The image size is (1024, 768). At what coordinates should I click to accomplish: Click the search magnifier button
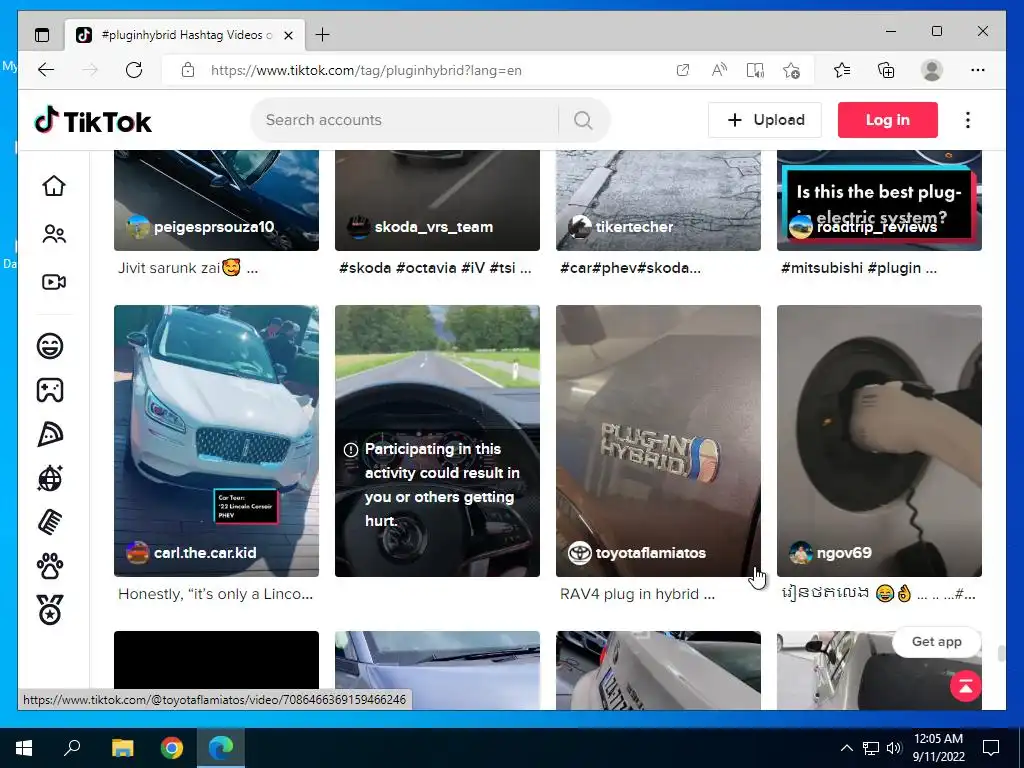(583, 120)
